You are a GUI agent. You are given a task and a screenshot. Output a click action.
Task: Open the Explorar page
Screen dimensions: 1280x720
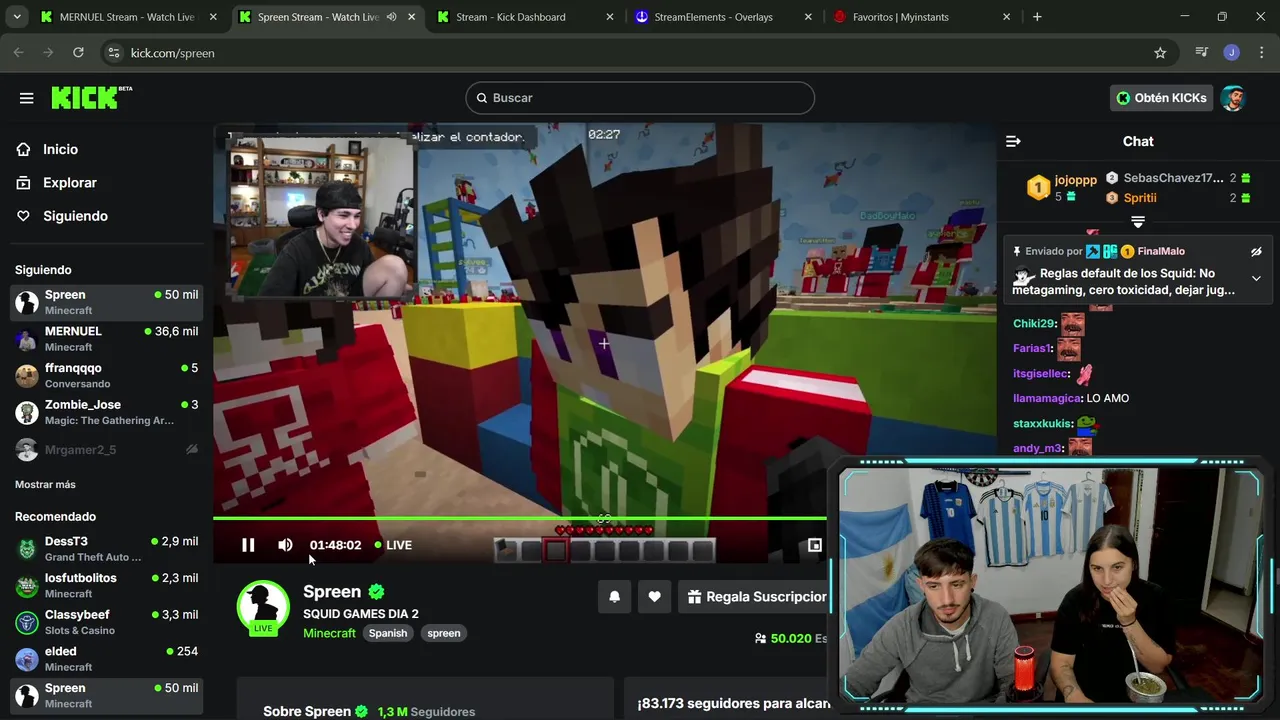pyautogui.click(x=69, y=183)
